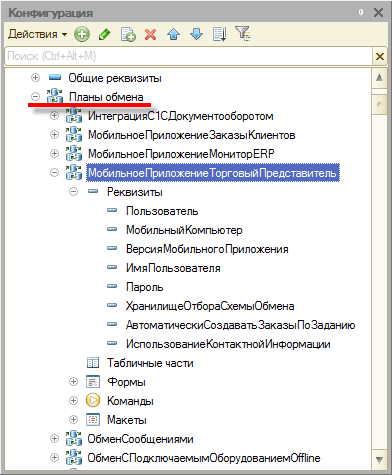The image size is (392, 475).
Task: Select the Общие реквизиты tree item
Action: 115,78
